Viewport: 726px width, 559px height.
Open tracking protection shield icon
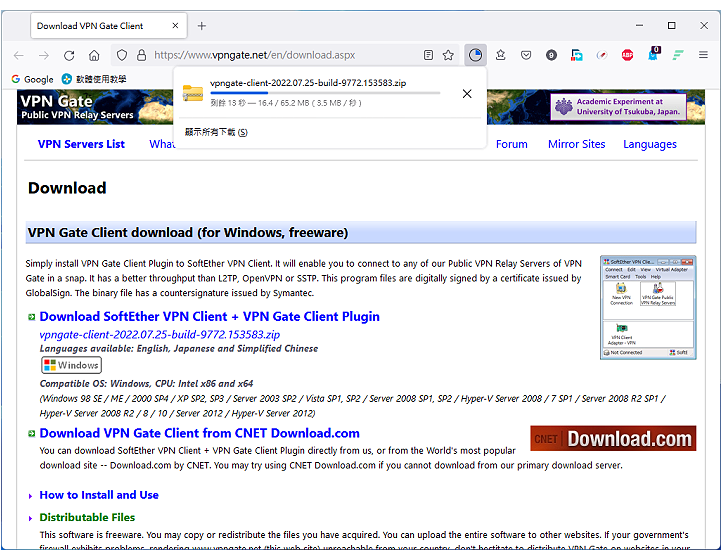[122, 55]
